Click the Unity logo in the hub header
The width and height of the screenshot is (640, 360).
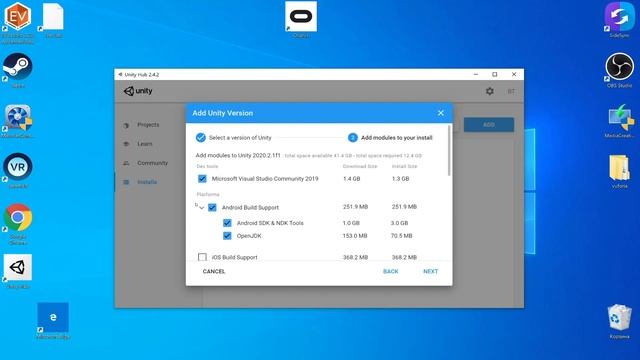[x=138, y=91]
